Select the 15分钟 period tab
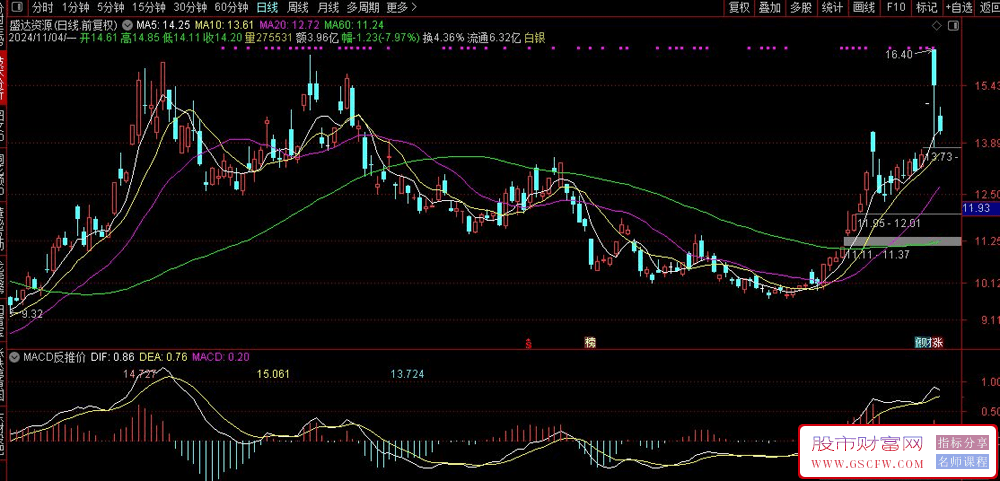 point(149,8)
